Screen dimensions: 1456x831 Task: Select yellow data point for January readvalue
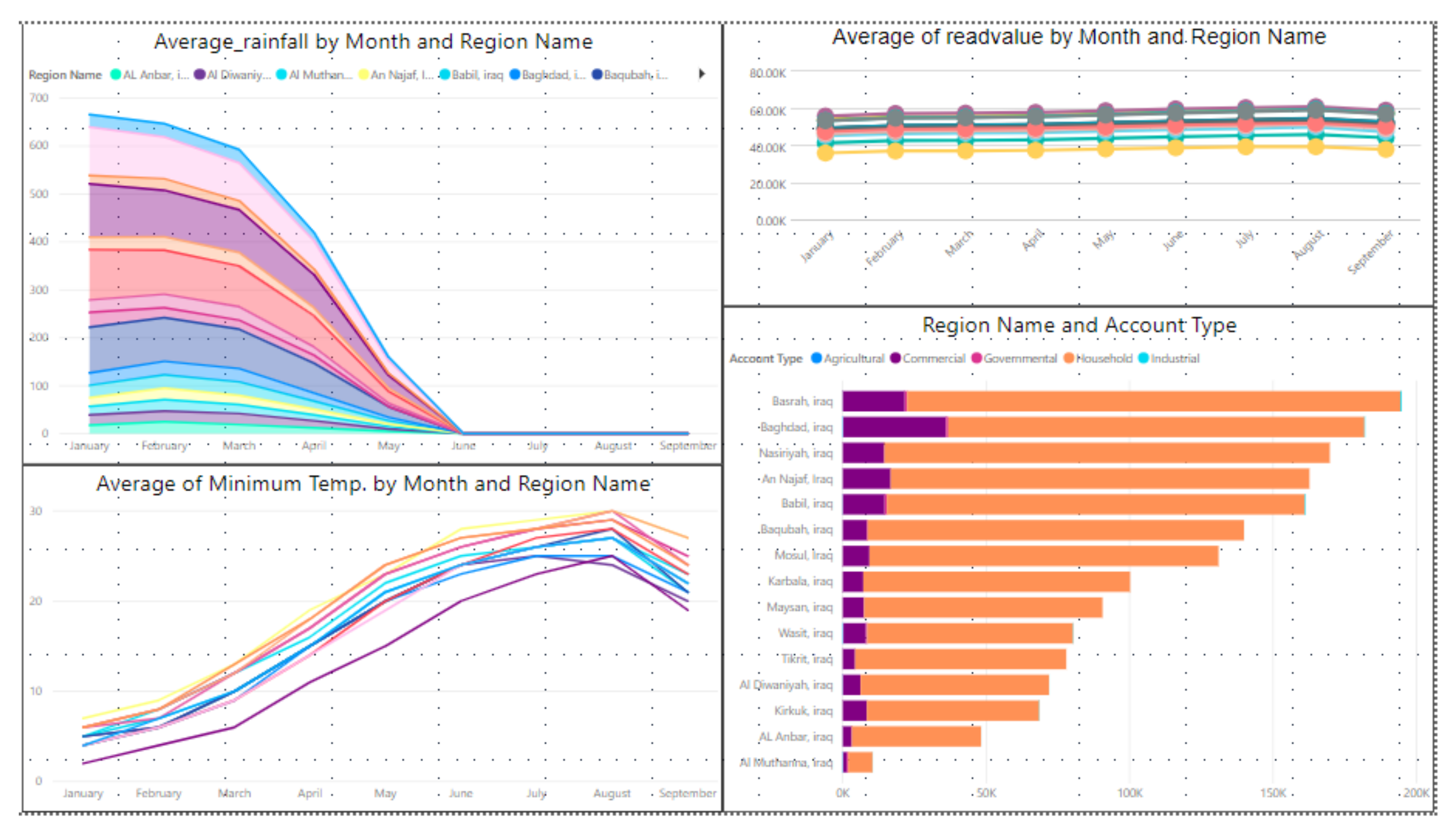click(825, 153)
